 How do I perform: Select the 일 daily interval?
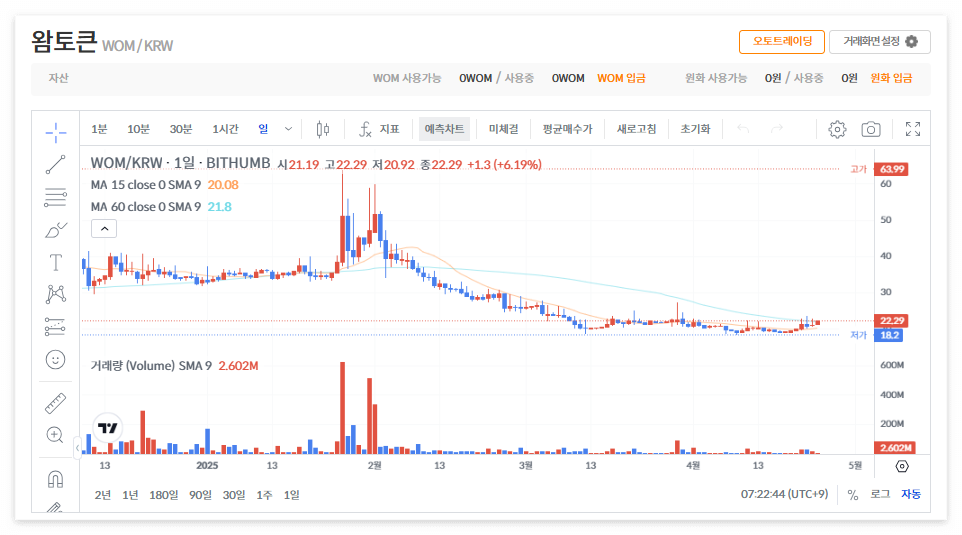263,129
